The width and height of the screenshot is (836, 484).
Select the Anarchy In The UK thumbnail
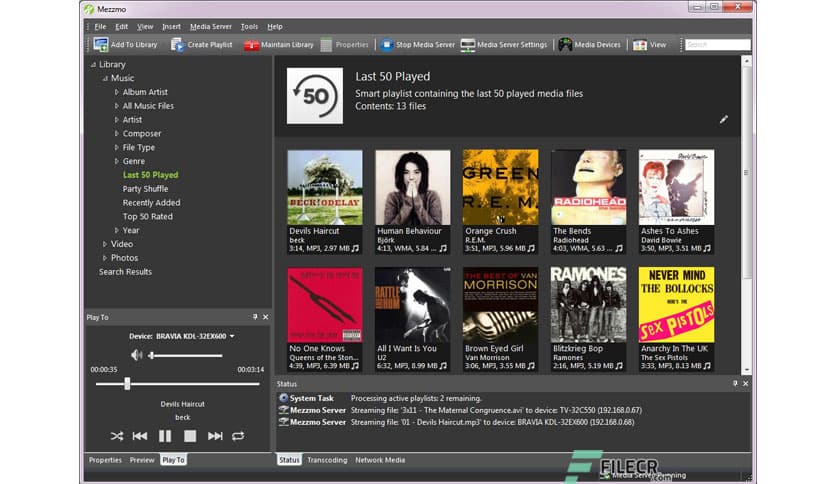677,305
